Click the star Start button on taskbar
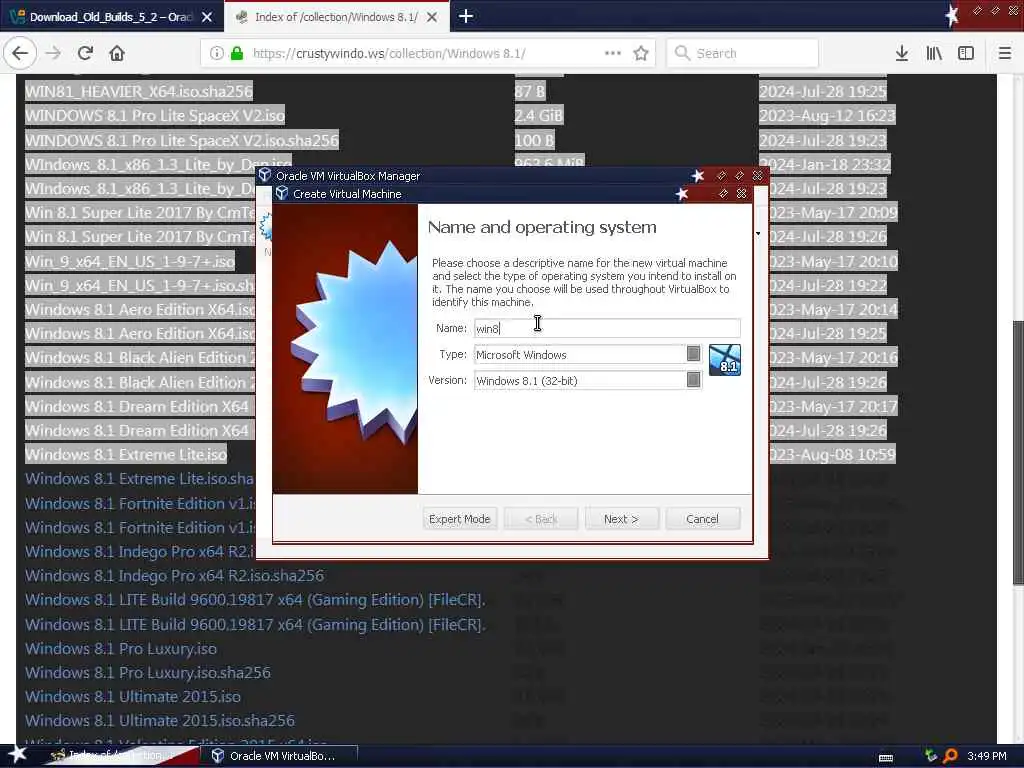This screenshot has width=1024, height=768. click(18, 754)
